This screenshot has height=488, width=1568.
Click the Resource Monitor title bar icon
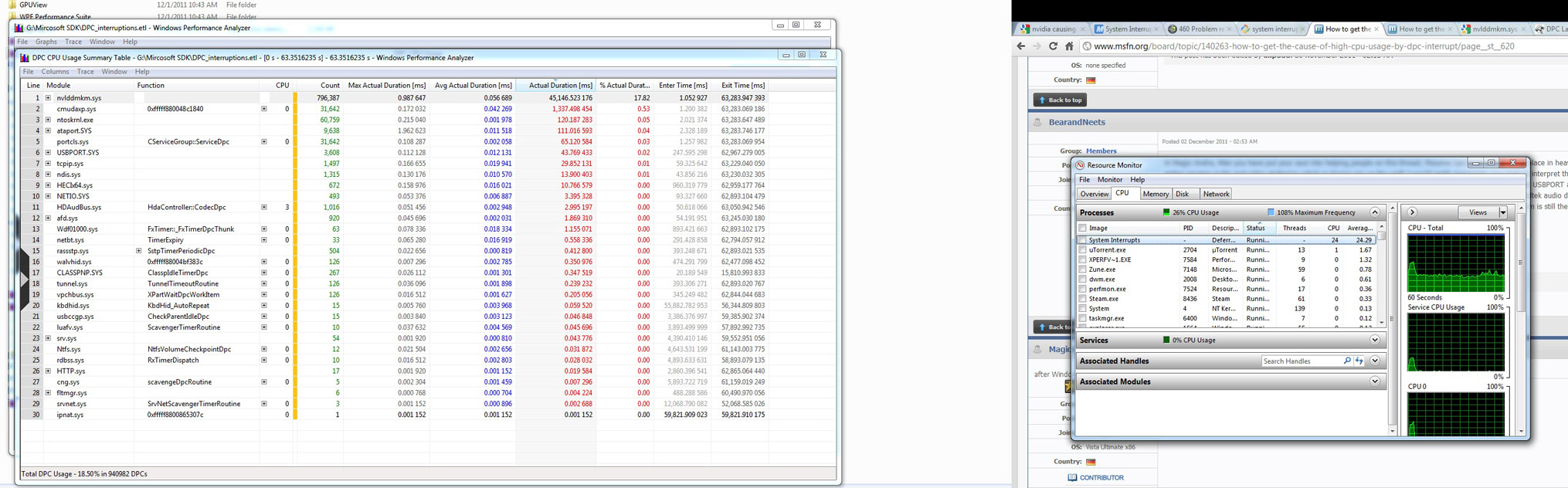click(x=1080, y=164)
